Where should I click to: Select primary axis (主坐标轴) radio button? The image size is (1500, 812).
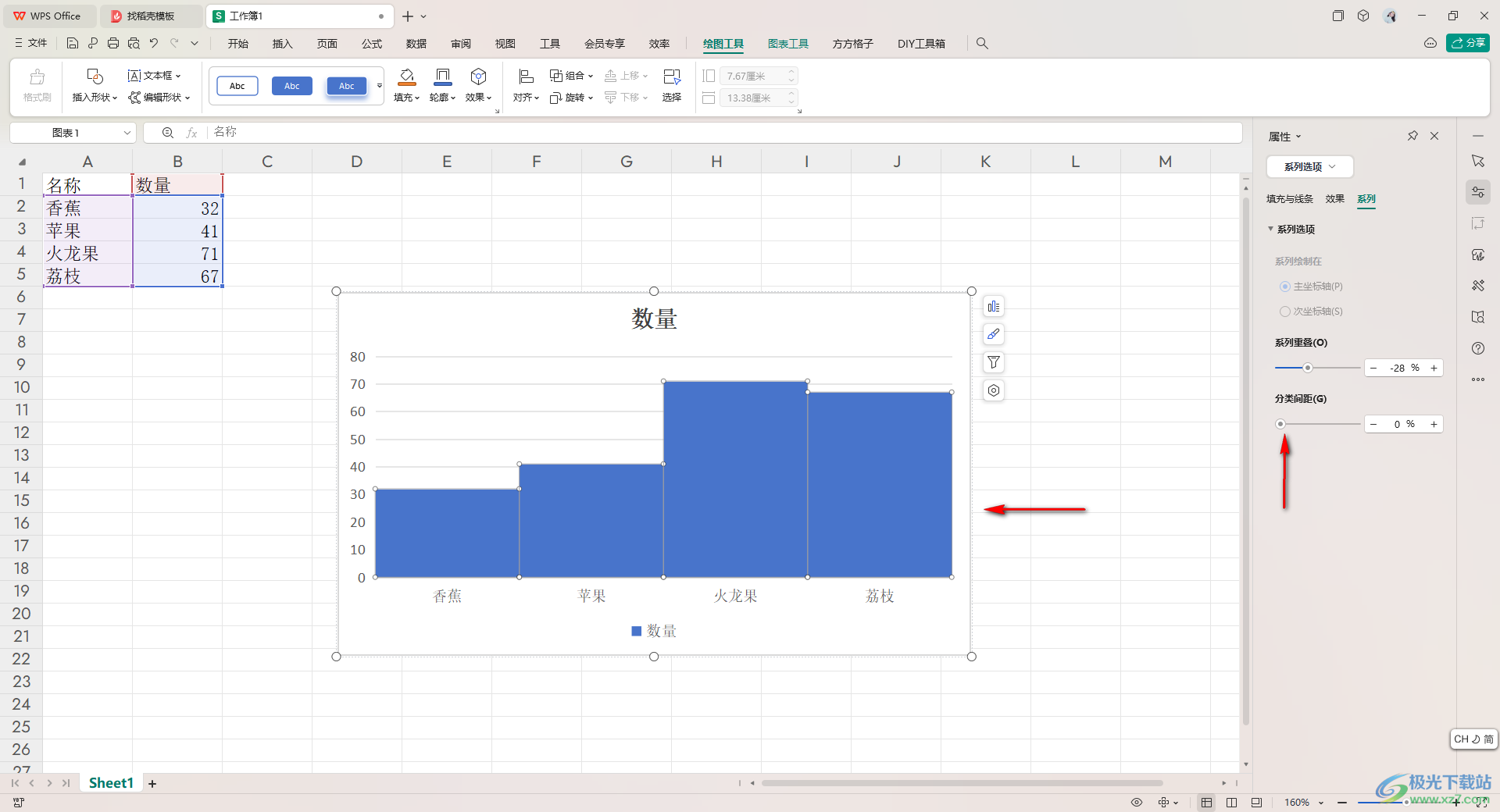tap(1285, 287)
